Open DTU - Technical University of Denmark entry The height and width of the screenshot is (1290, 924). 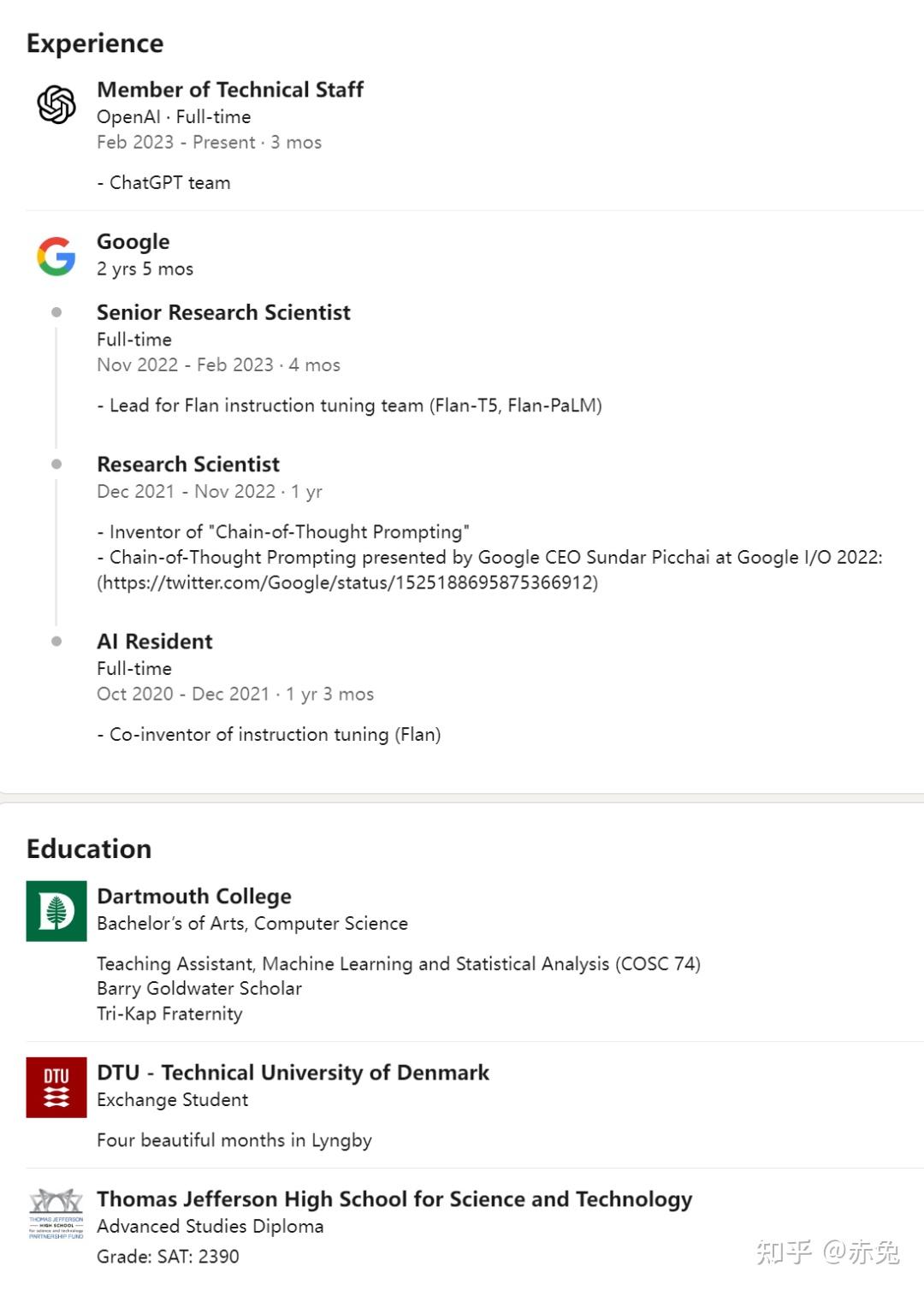coord(293,1073)
